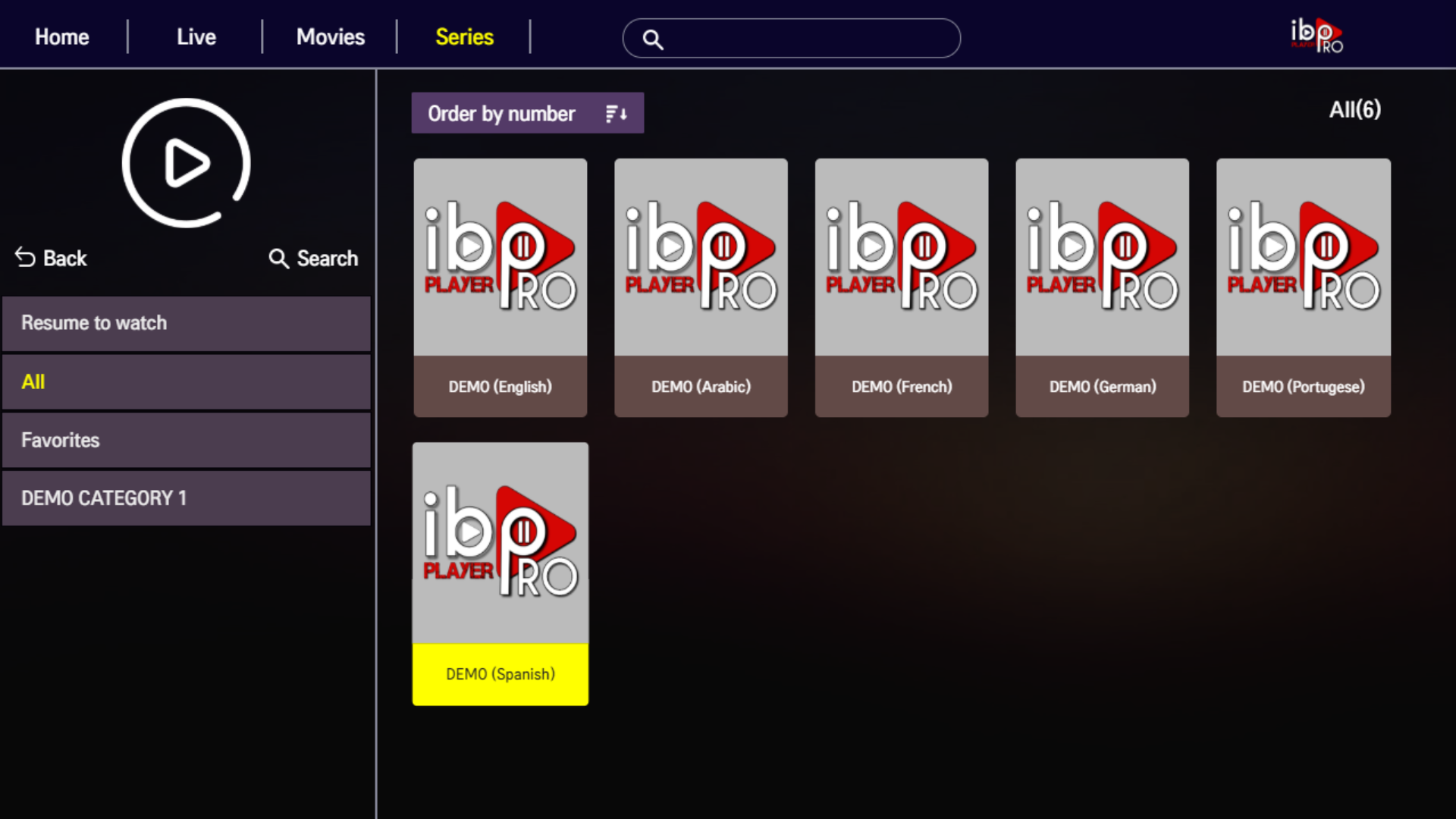Open the Movies tab
Viewport: 1456px width, 819px height.
click(331, 37)
